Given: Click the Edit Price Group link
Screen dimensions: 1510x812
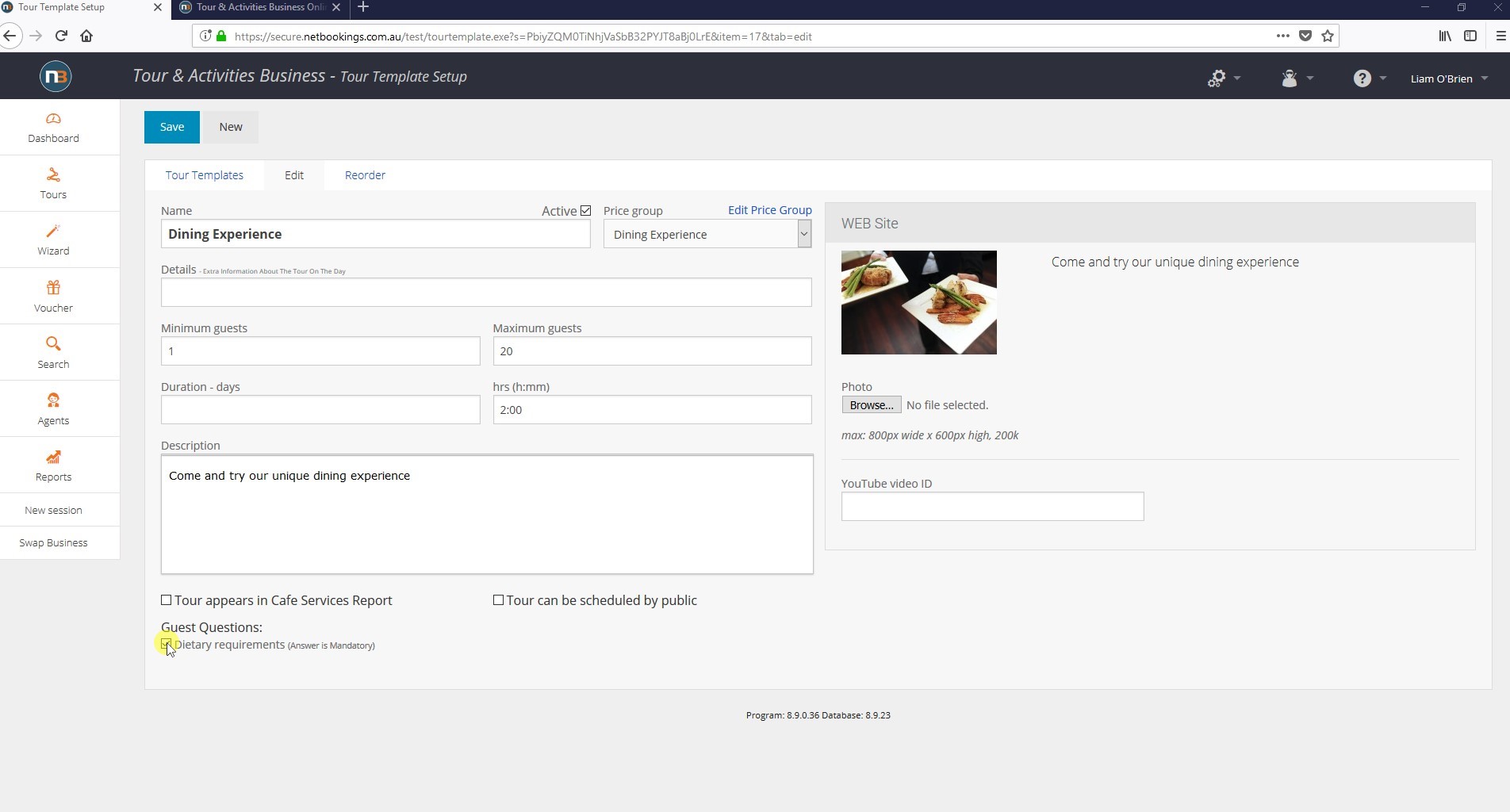Looking at the screenshot, I should click(768, 209).
